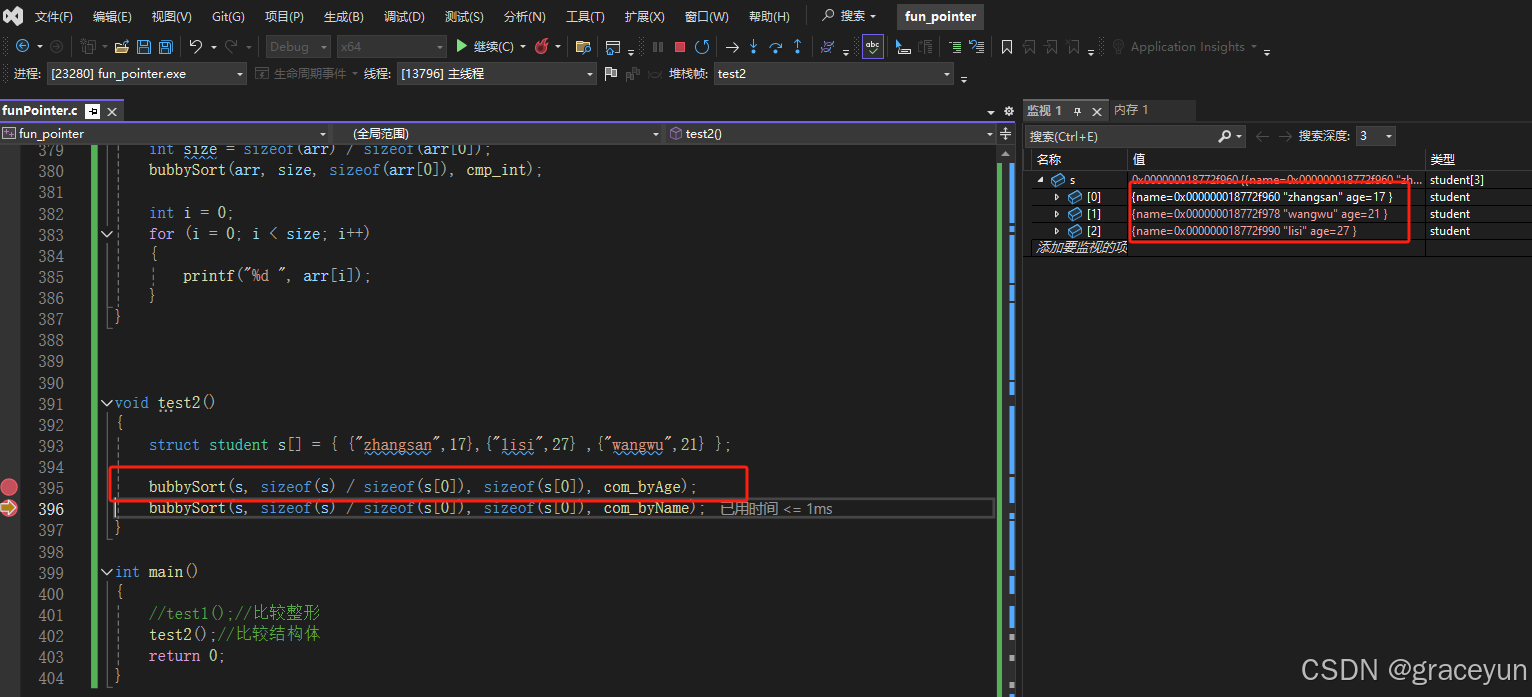Click the 搜索 search button in title bar
Image resolution: width=1532 pixels, height=697 pixels.
click(849, 16)
